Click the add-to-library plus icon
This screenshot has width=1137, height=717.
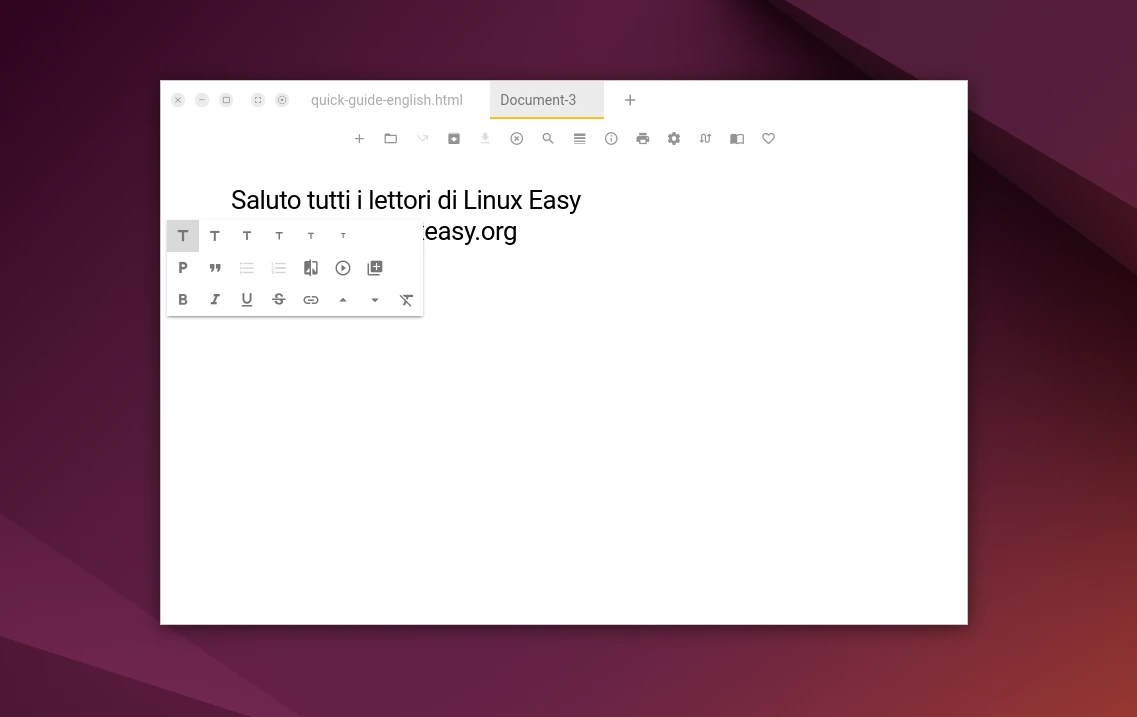point(375,268)
